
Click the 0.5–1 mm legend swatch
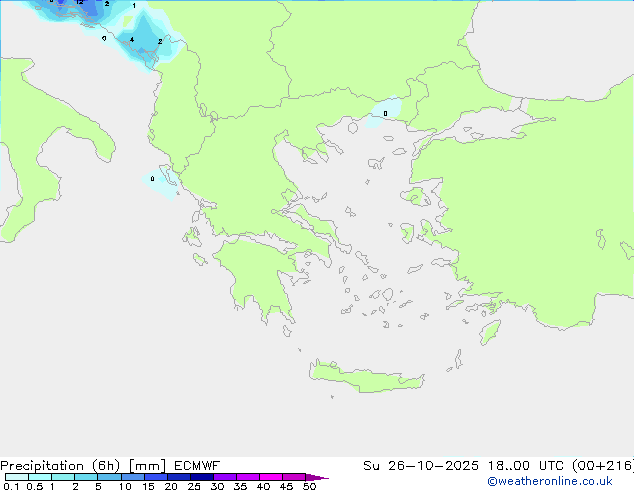click(40, 477)
